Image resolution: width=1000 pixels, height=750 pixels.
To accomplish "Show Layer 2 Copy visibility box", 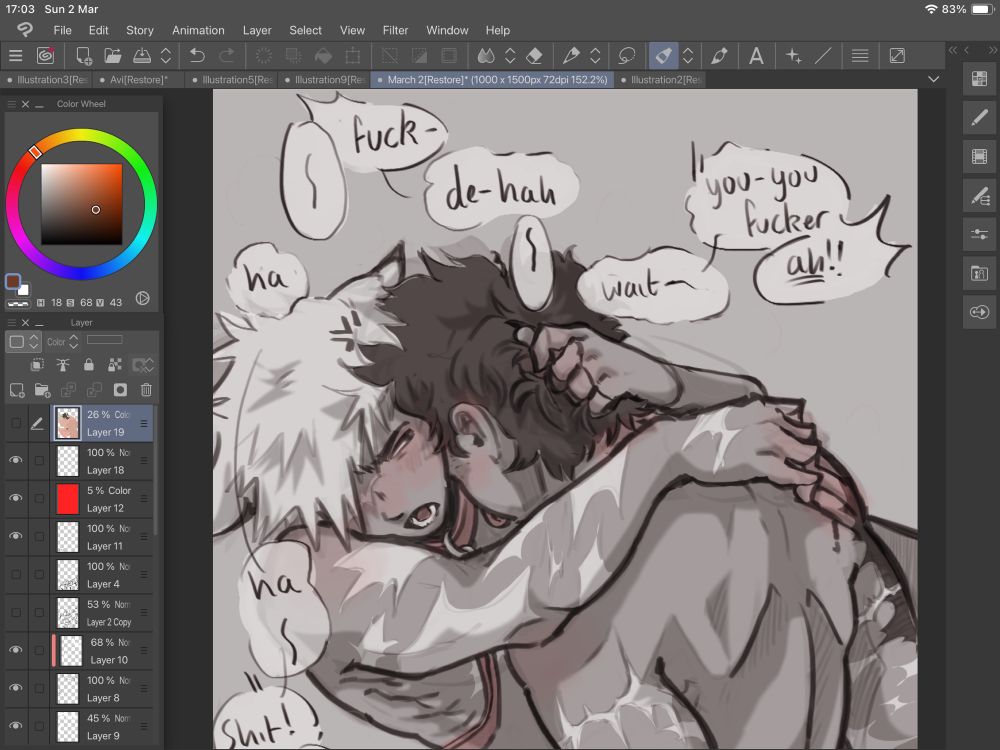I will coord(16,612).
